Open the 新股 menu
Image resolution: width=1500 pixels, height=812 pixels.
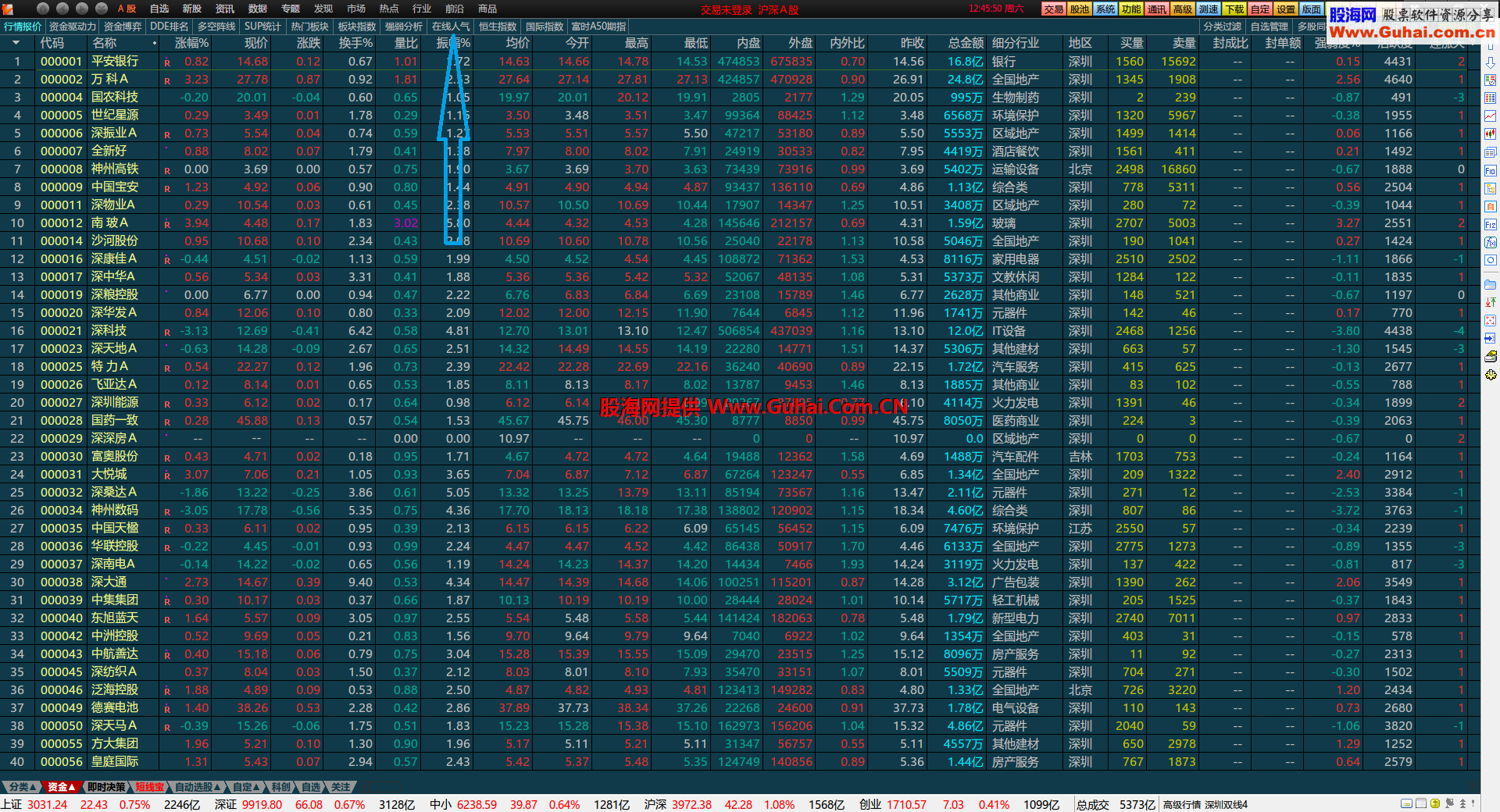(192, 9)
